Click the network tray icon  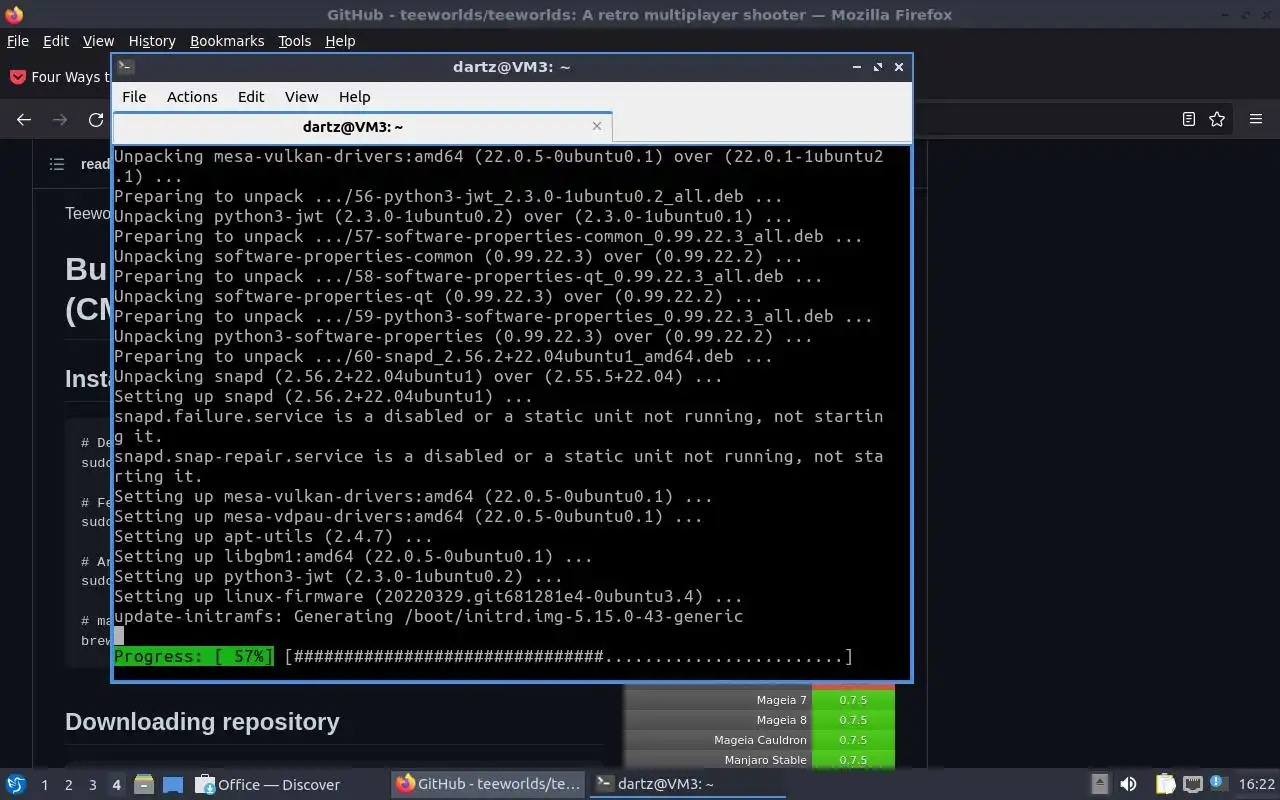[1192, 784]
